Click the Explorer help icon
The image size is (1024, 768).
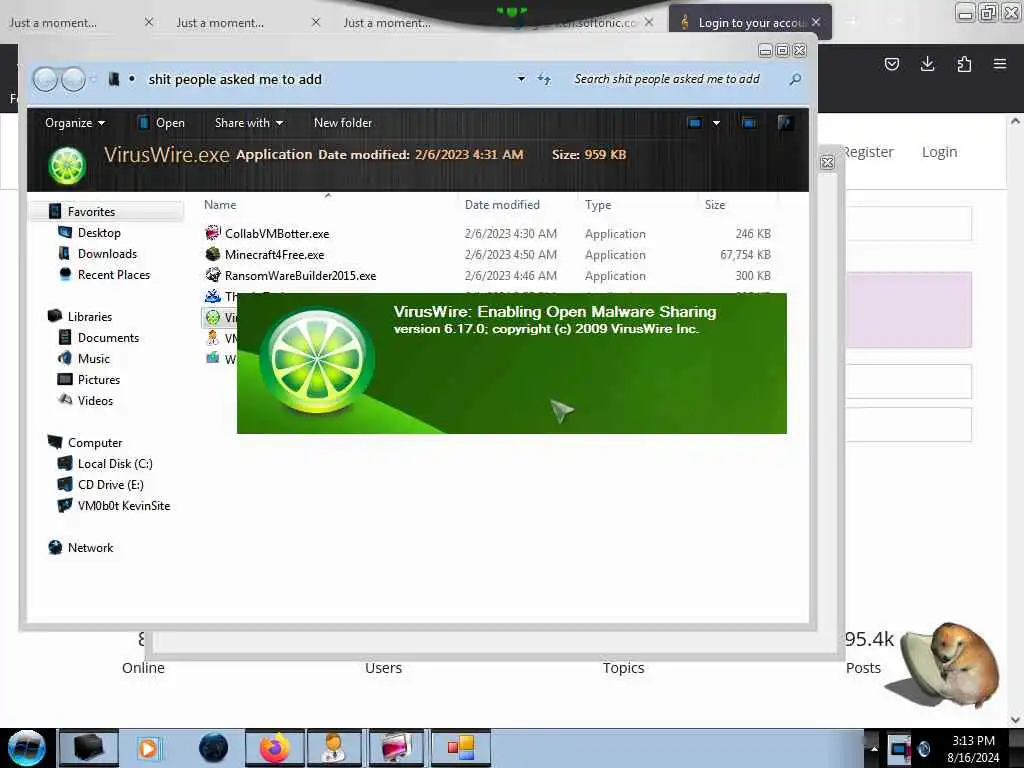pyautogui.click(x=785, y=123)
